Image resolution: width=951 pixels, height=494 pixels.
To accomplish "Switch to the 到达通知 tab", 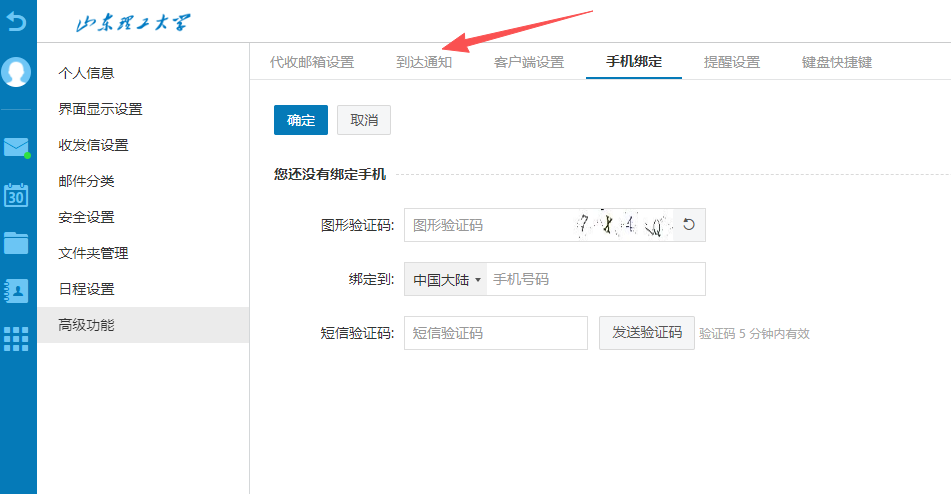I will [424, 62].
